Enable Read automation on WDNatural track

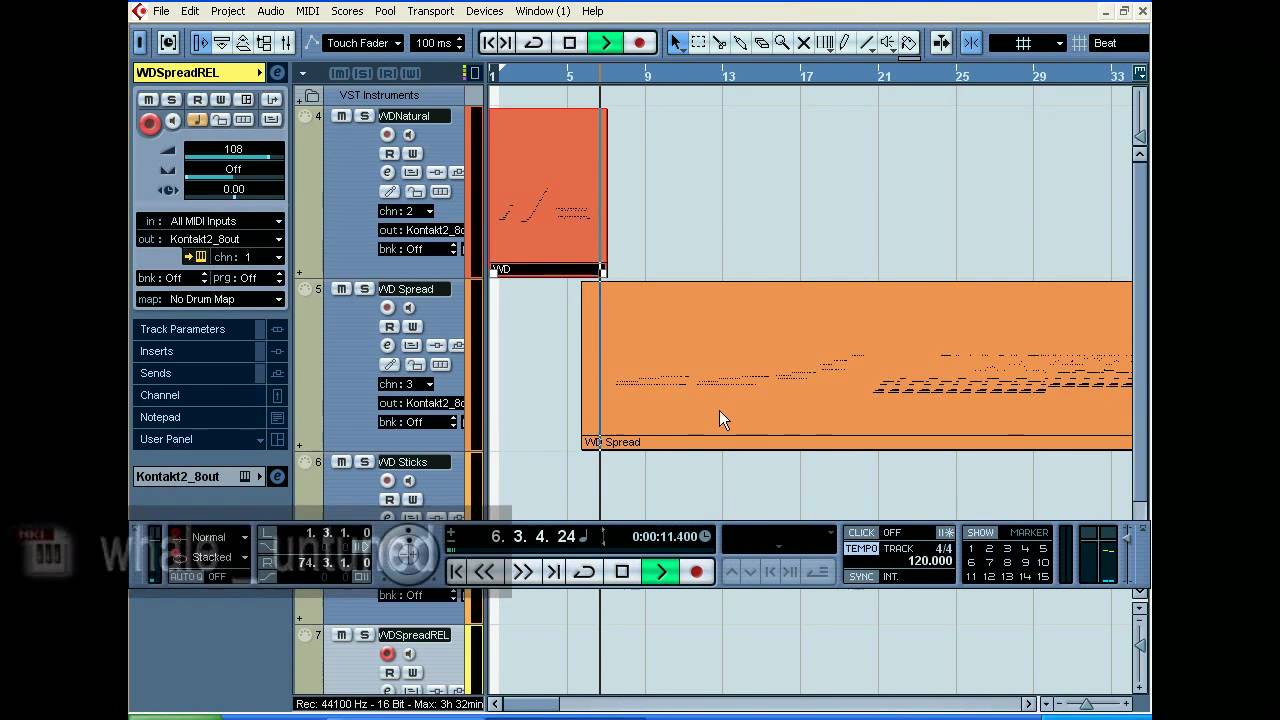[389, 154]
